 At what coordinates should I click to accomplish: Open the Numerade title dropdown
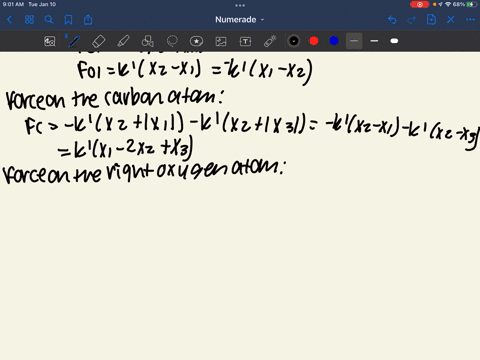pos(240,20)
